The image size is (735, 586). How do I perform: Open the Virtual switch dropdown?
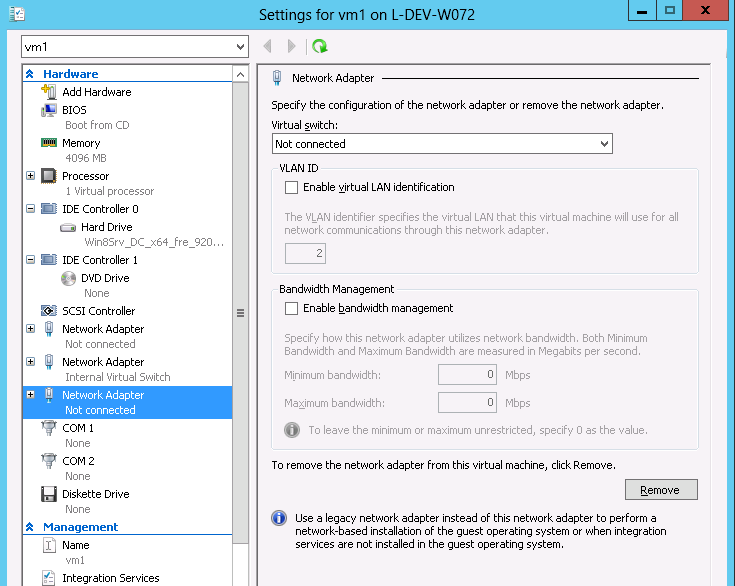tap(442, 144)
